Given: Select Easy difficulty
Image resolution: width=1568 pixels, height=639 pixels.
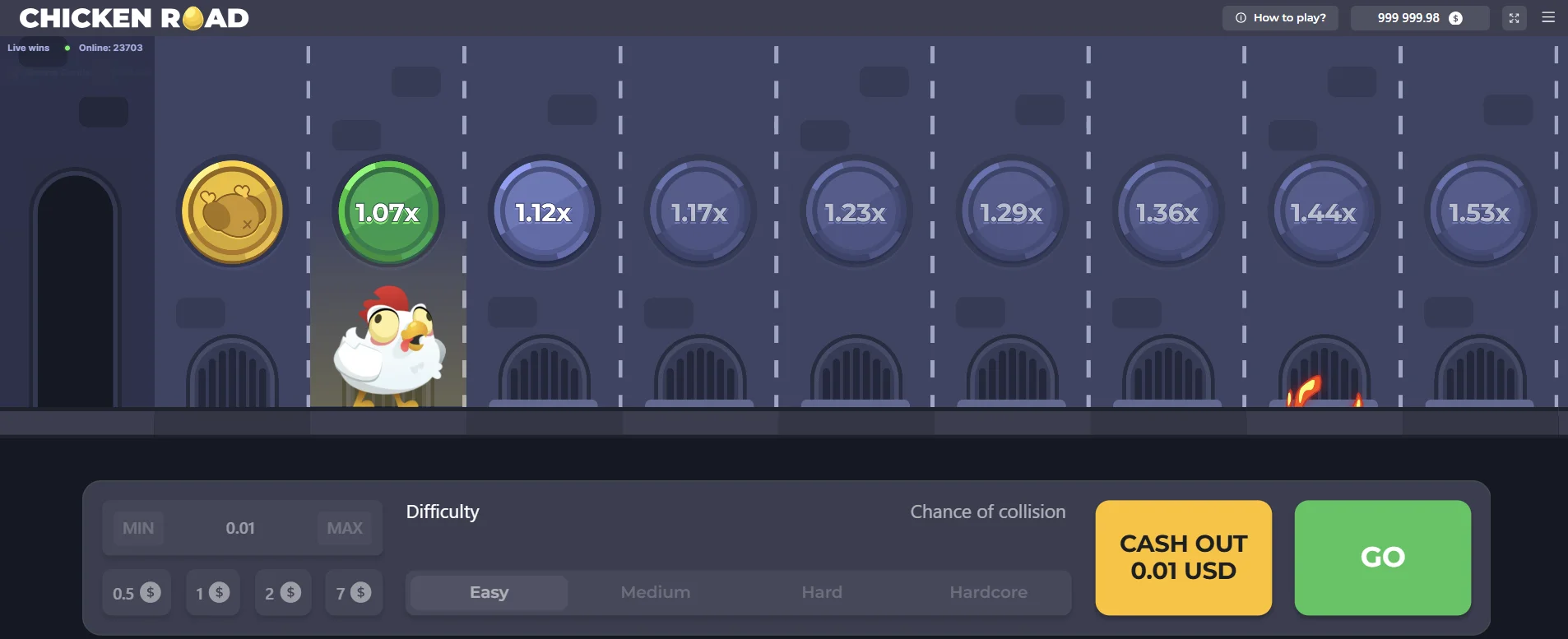Looking at the screenshot, I should point(489,592).
